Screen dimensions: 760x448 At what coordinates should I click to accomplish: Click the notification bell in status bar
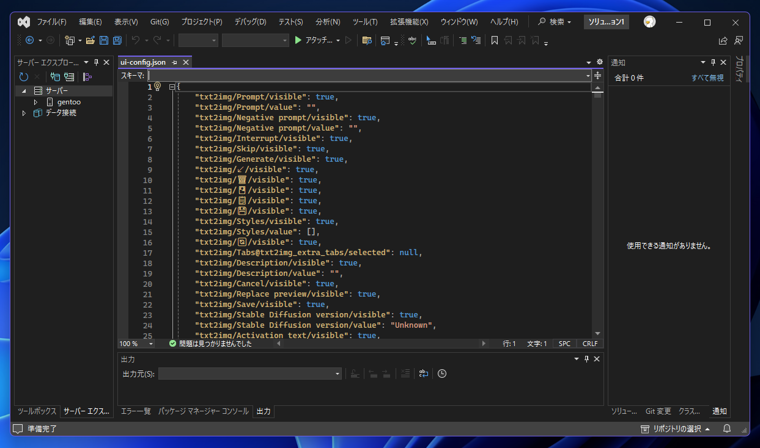pos(727,429)
